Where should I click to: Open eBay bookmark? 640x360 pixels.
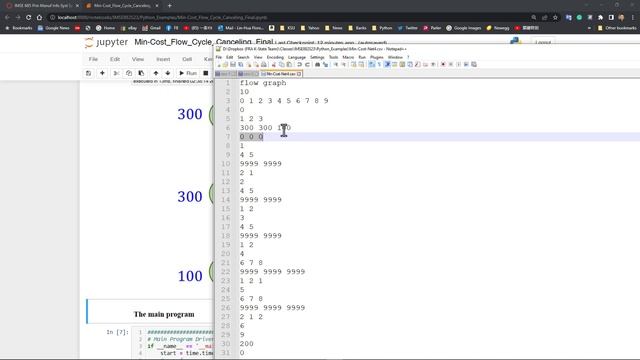(x=129, y=28)
